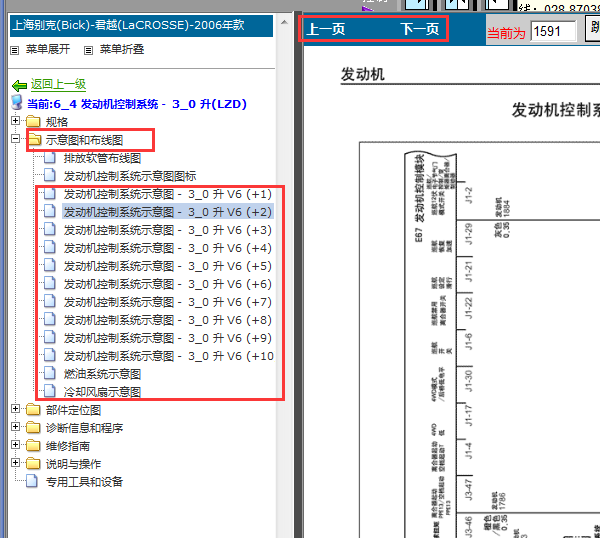Click the V6 (+8) schematic document icon
The width and height of the screenshot is (600, 538).
(50, 319)
